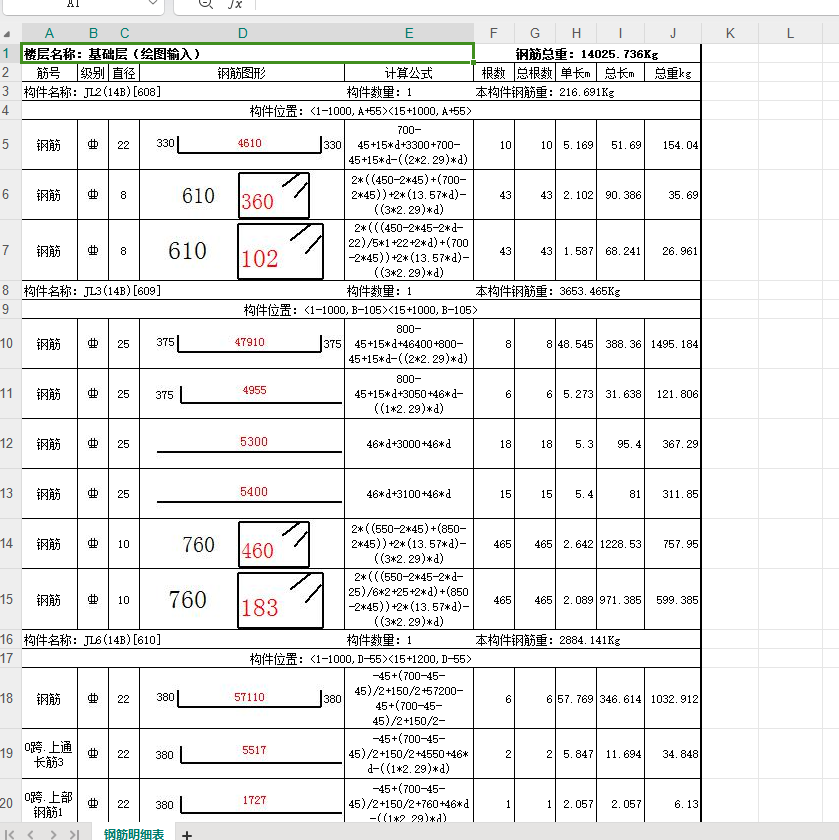Select column L by its header

click(x=790, y=33)
